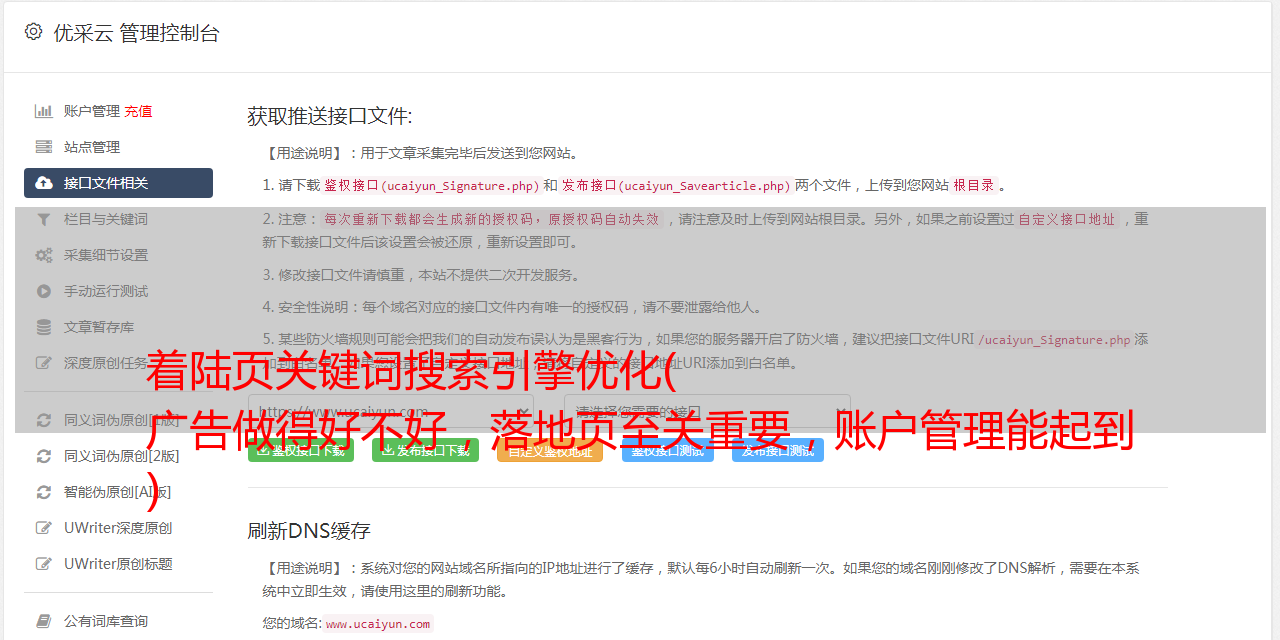Click the edit icon for 深度原创任务
1280x640 pixels.
(44, 363)
